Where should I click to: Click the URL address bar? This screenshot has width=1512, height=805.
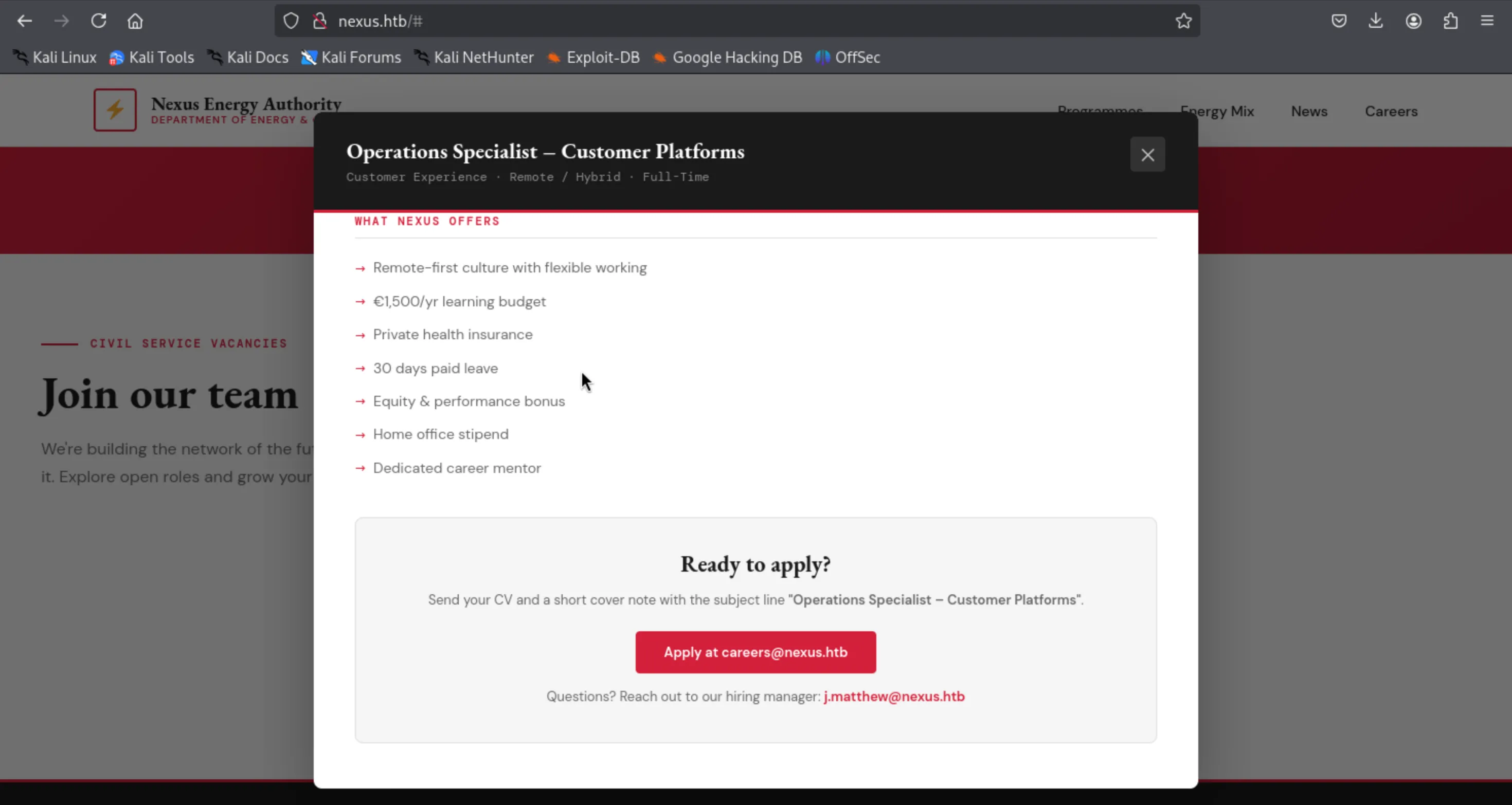(x=736, y=21)
